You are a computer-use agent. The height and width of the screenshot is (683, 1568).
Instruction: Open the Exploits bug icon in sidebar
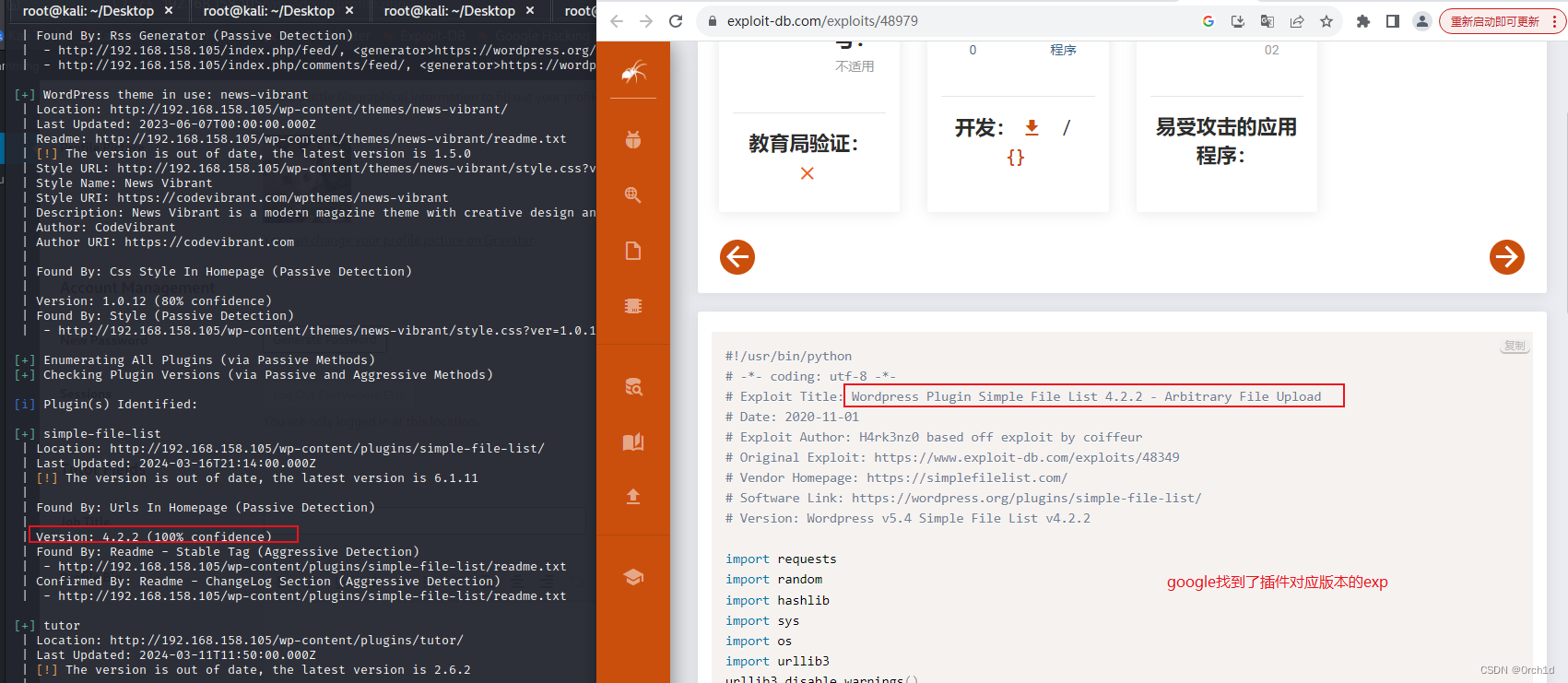(633, 139)
